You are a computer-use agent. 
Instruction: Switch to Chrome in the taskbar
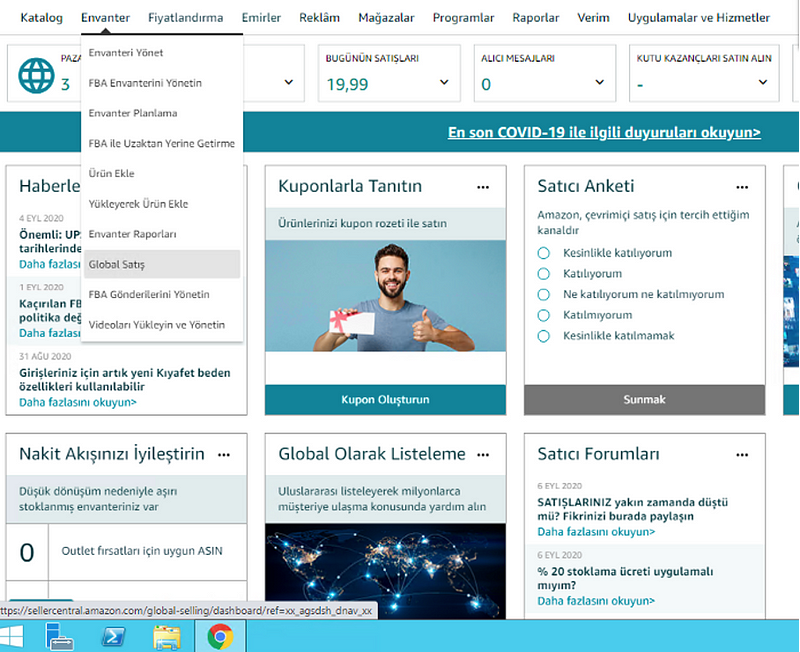pos(220,637)
